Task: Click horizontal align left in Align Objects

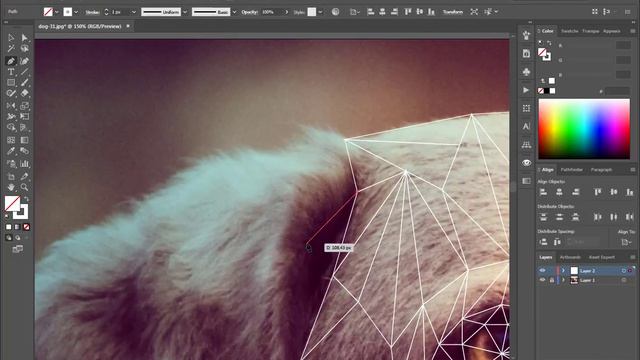Action: [x=543, y=192]
